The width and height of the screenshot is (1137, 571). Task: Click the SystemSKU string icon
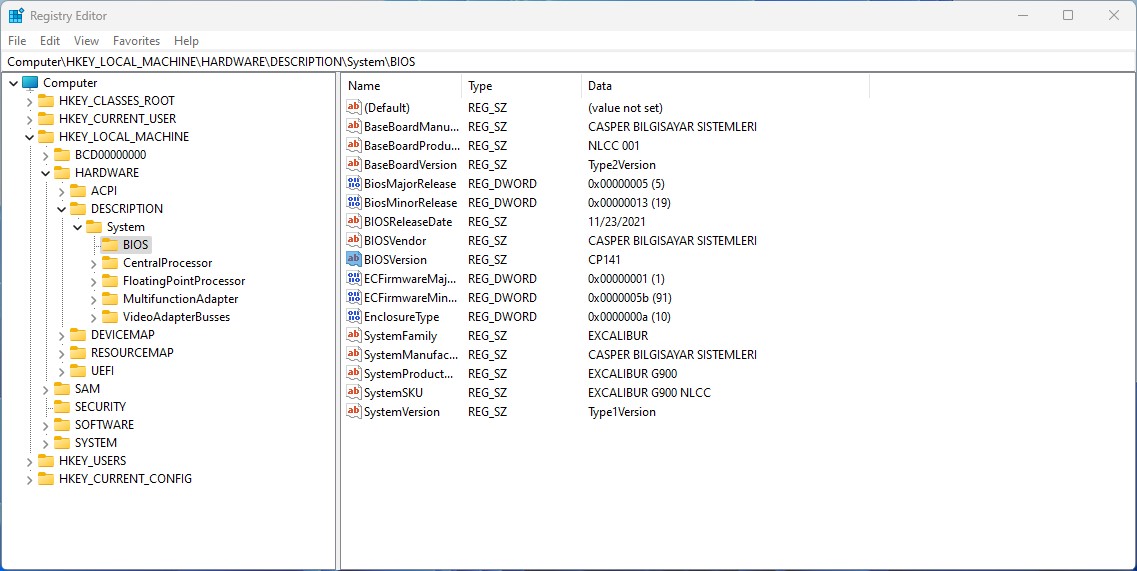(x=354, y=393)
